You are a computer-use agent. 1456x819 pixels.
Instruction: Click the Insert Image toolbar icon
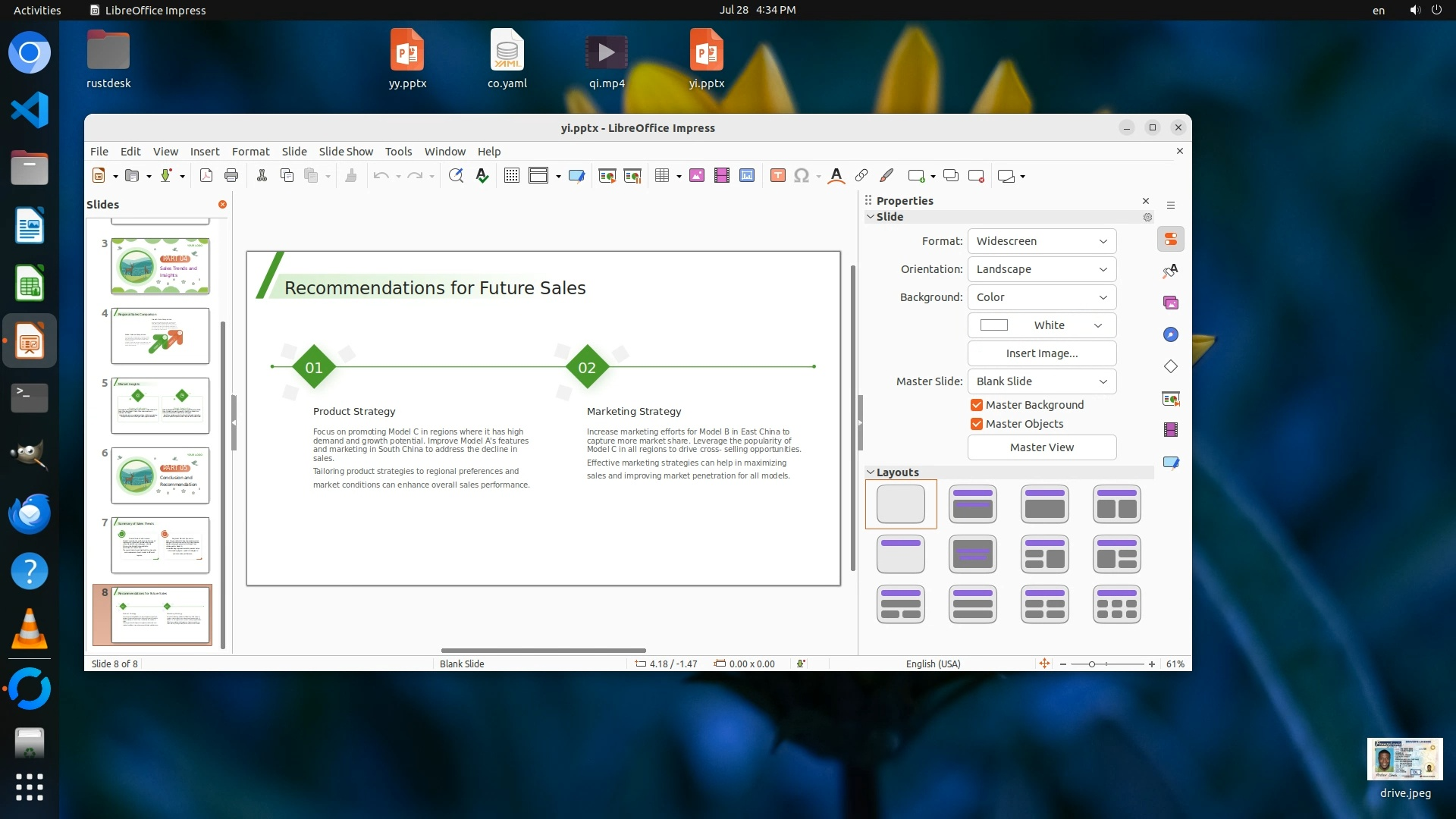pyautogui.click(x=697, y=176)
